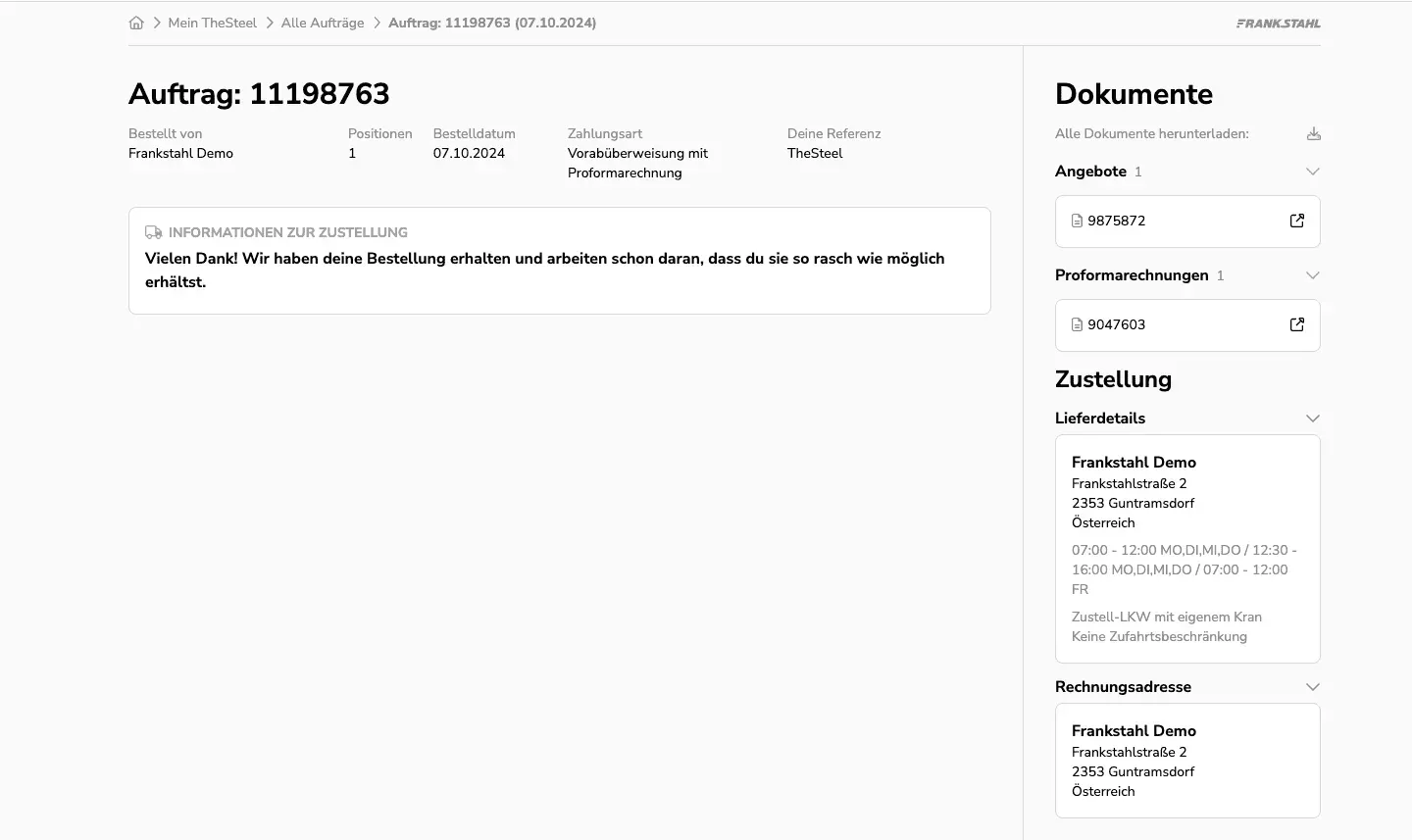This screenshot has height=840, width=1412.
Task: Click the Dokumente heading
Action: tap(1134, 94)
